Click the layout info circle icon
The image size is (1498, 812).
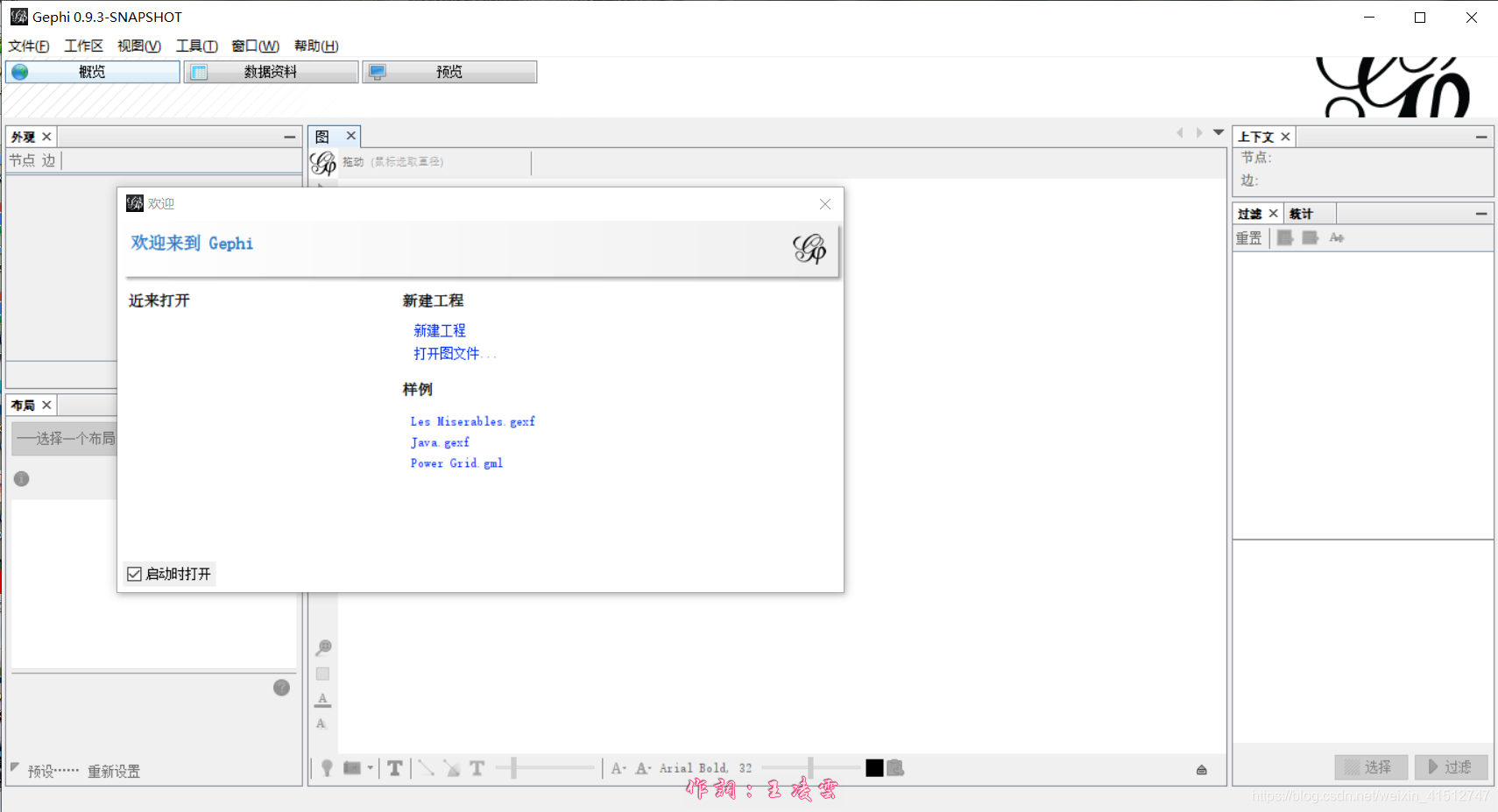point(22,479)
